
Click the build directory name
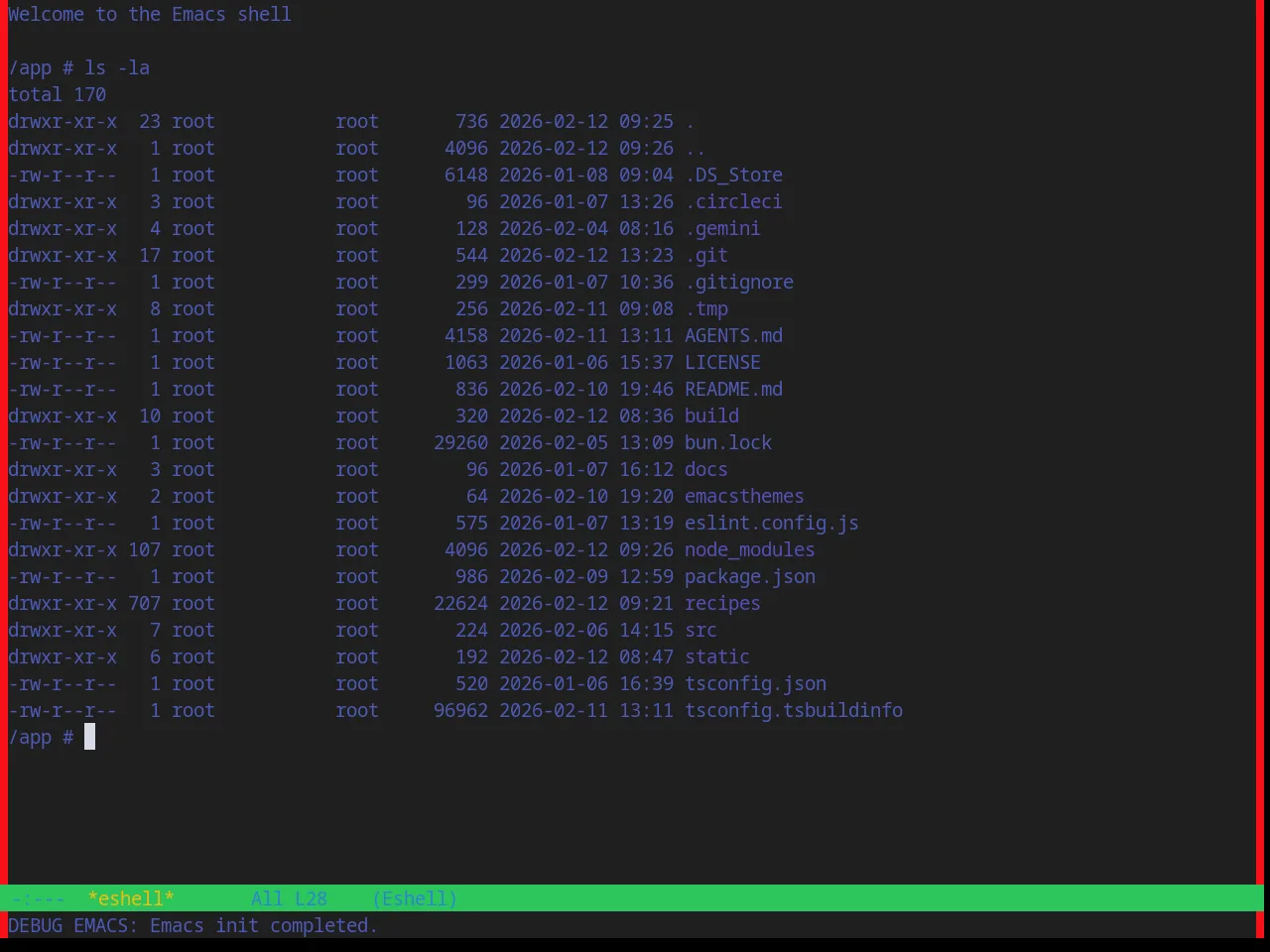[711, 416]
